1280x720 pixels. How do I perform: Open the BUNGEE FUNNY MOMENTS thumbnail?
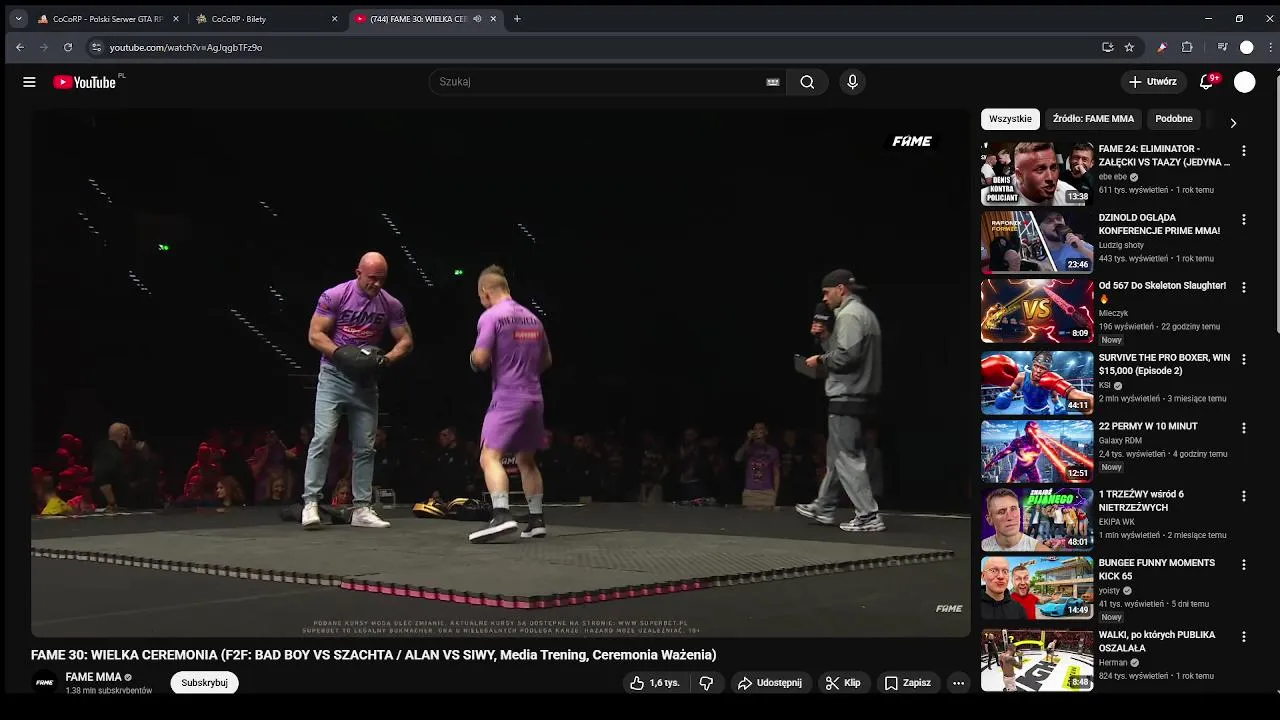tap(1037, 588)
